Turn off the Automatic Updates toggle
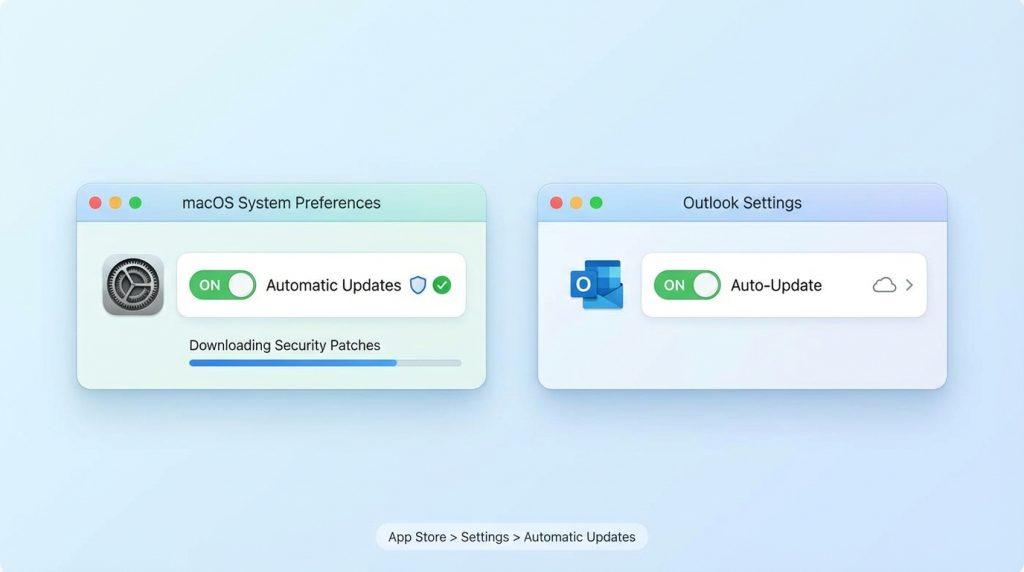The height and width of the screenshot is (572, 1024). pyautogui.click(x=223, y=285)
